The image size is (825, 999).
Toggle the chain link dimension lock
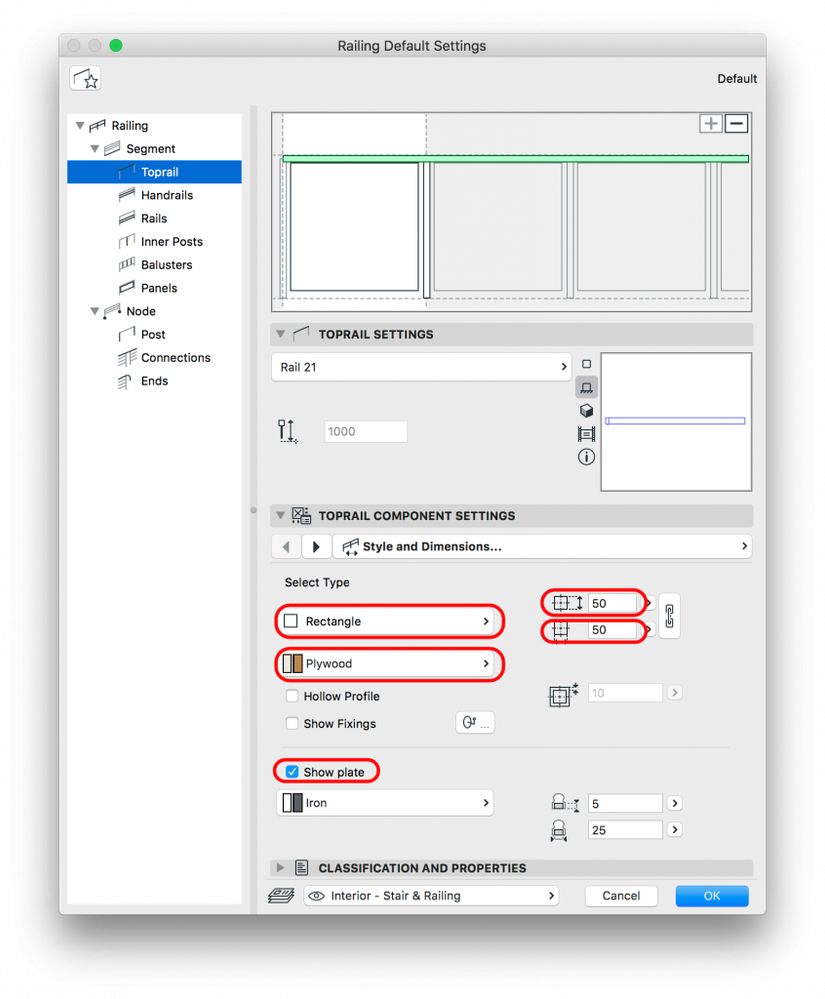(x=669, y=616)
